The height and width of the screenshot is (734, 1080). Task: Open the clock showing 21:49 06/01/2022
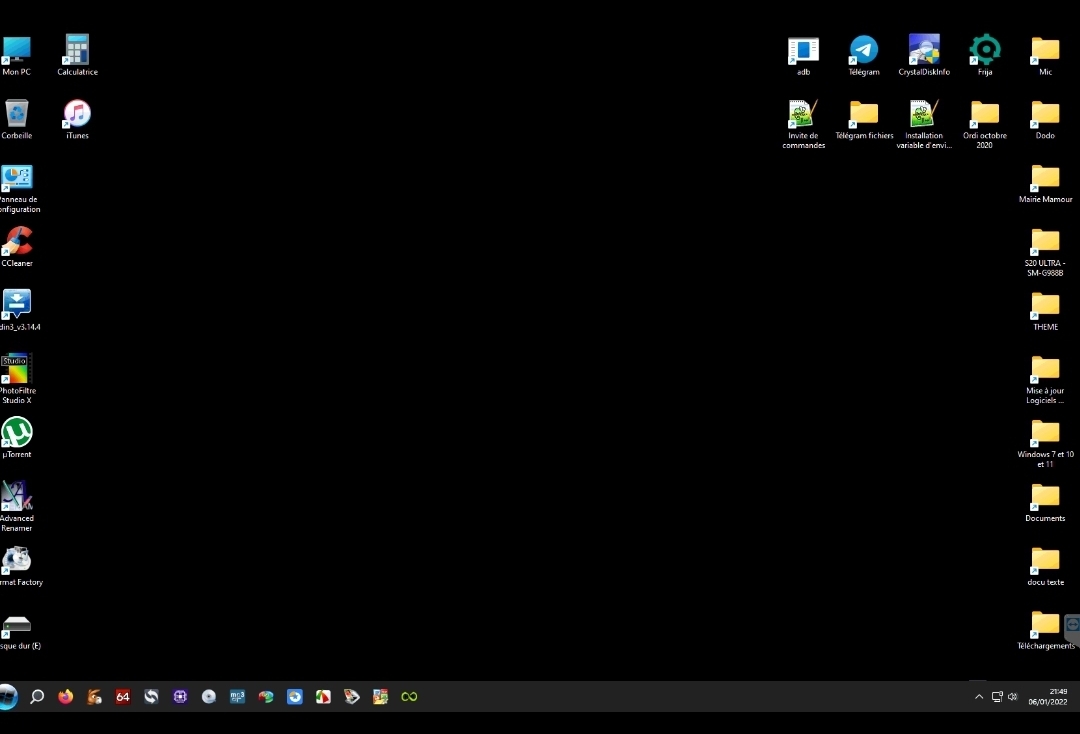coord(1048,697)
